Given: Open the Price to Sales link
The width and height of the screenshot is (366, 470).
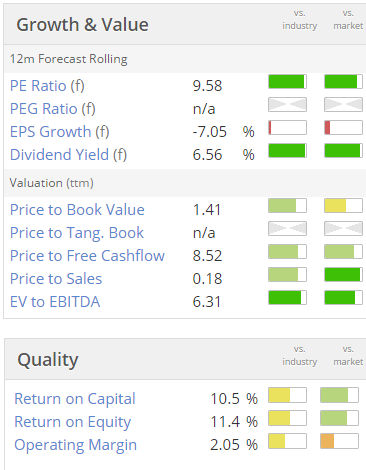Looking at the screenshot, I should coord(56,279).
